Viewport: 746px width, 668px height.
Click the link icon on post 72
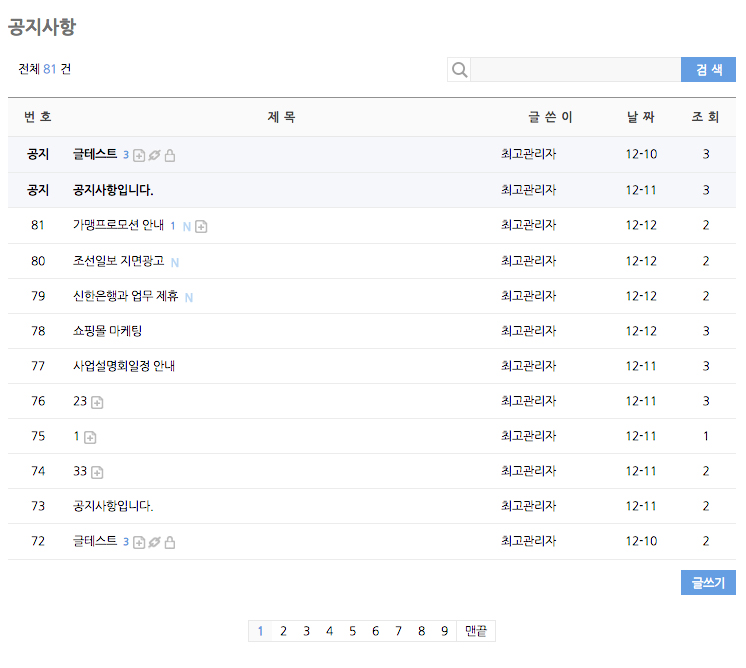tap(155, 542)
